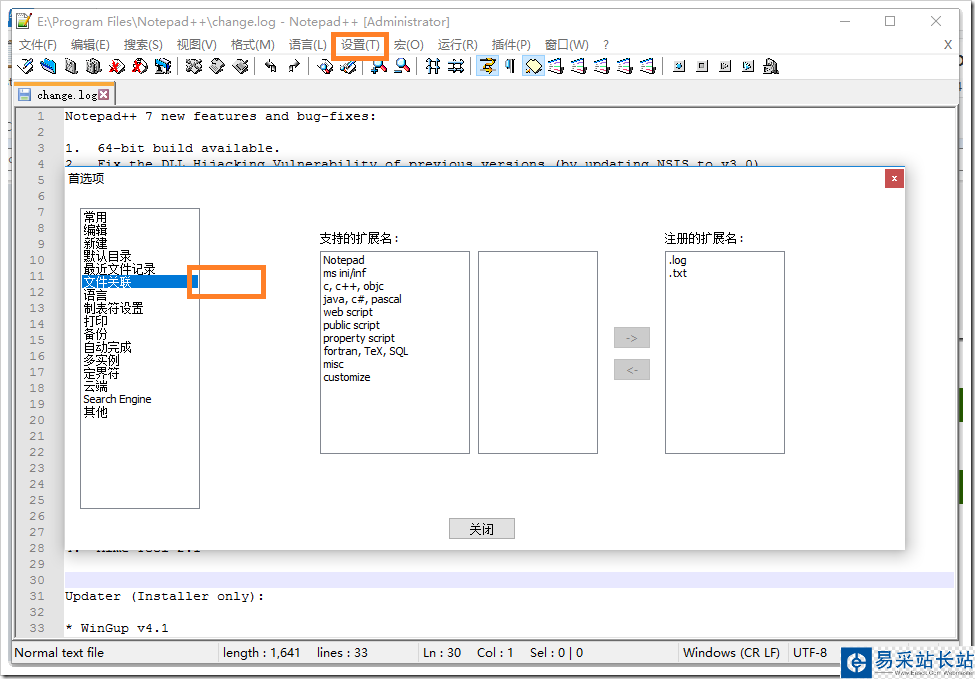Click the <- remove extension button
The height and width of the screenshot is (679, 975).
click(632, 369)
